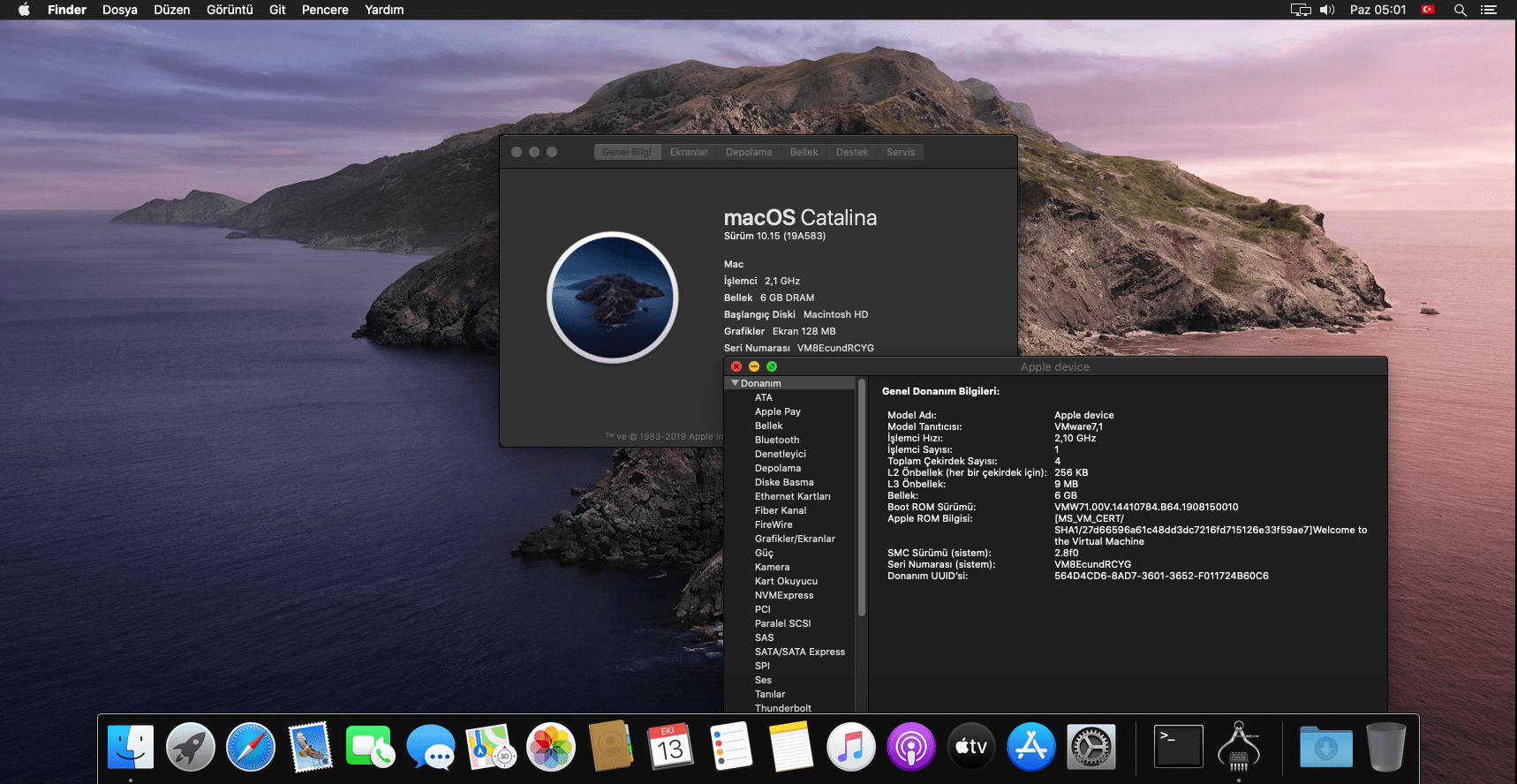Screen dimensions: 1517x784
Task: Open the Düzen menu
Action: [x=172, y=10]
